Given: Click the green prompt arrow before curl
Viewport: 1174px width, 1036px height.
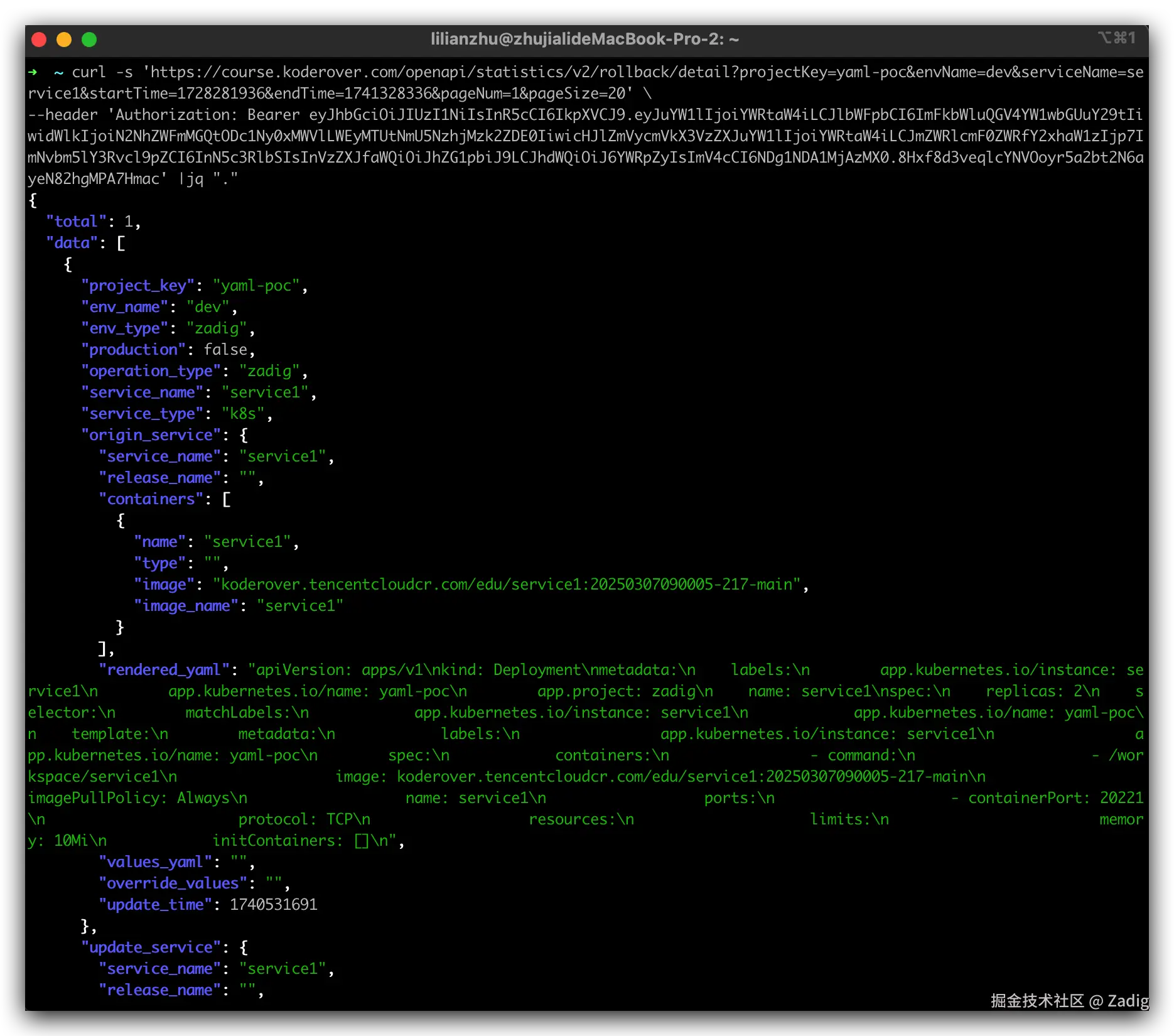Looking at the screenshot, I should tap(33, 72).
